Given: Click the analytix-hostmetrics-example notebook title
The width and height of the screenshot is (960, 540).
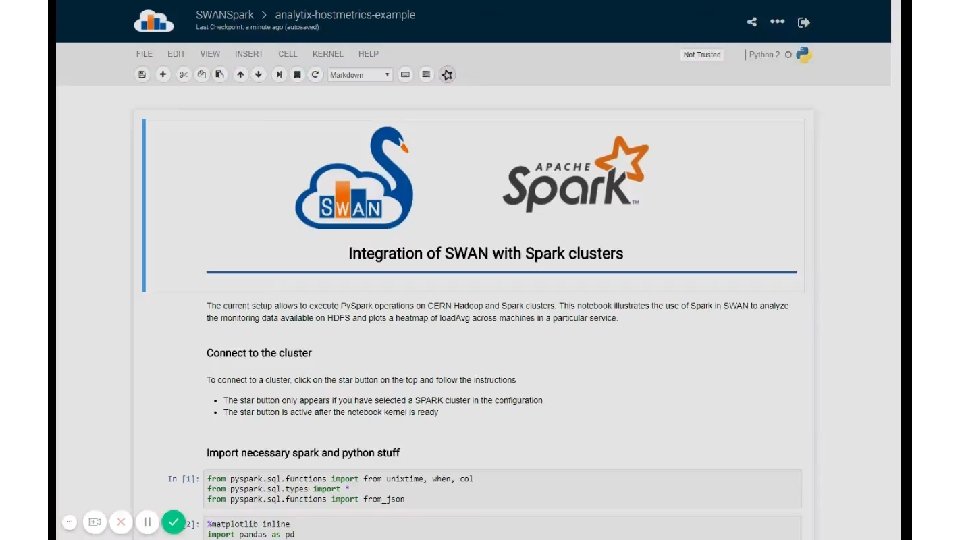Looking at the screenshot, I should point(345,15).
